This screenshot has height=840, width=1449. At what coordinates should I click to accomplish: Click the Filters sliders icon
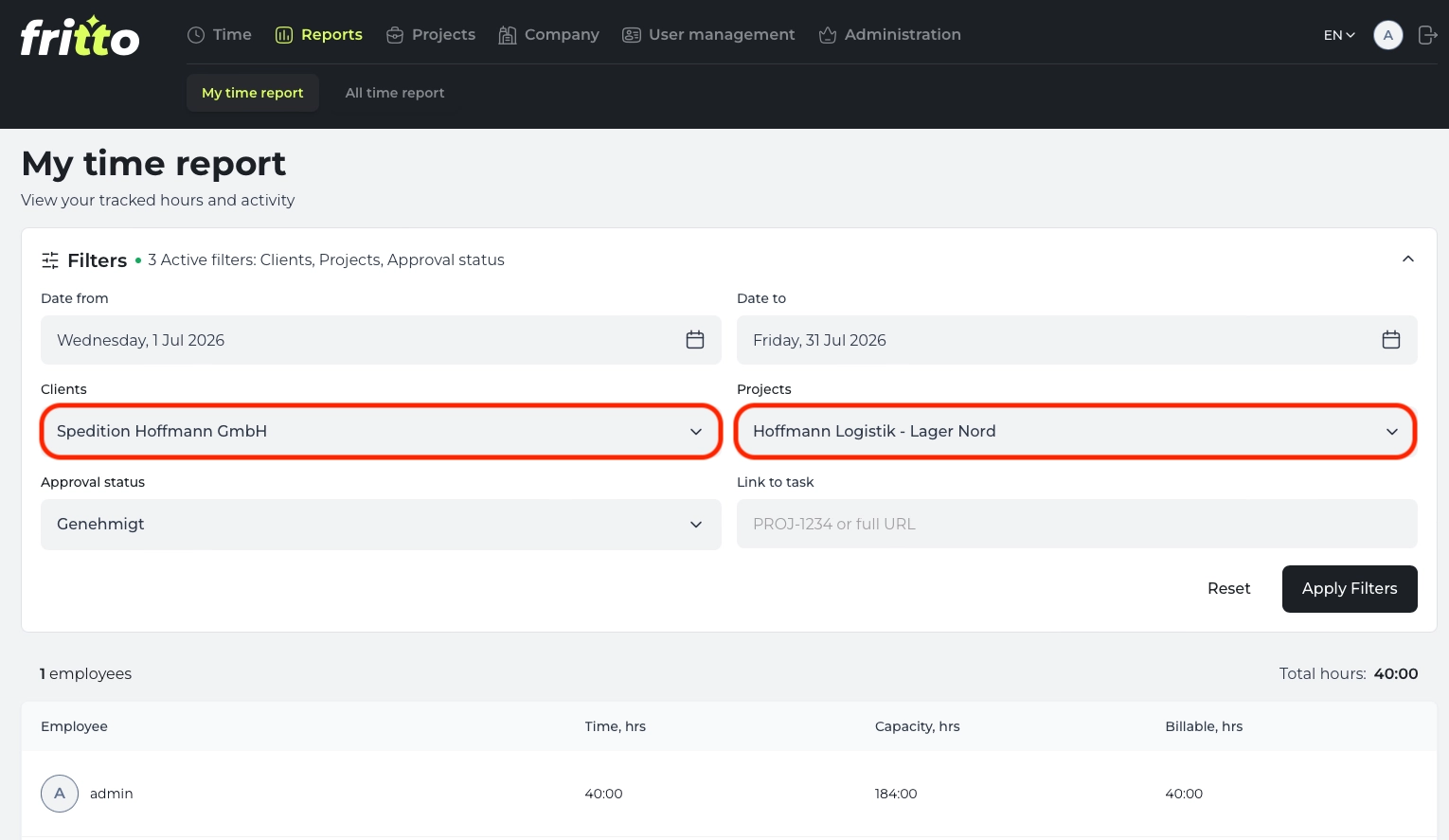[x=50, y=260]
